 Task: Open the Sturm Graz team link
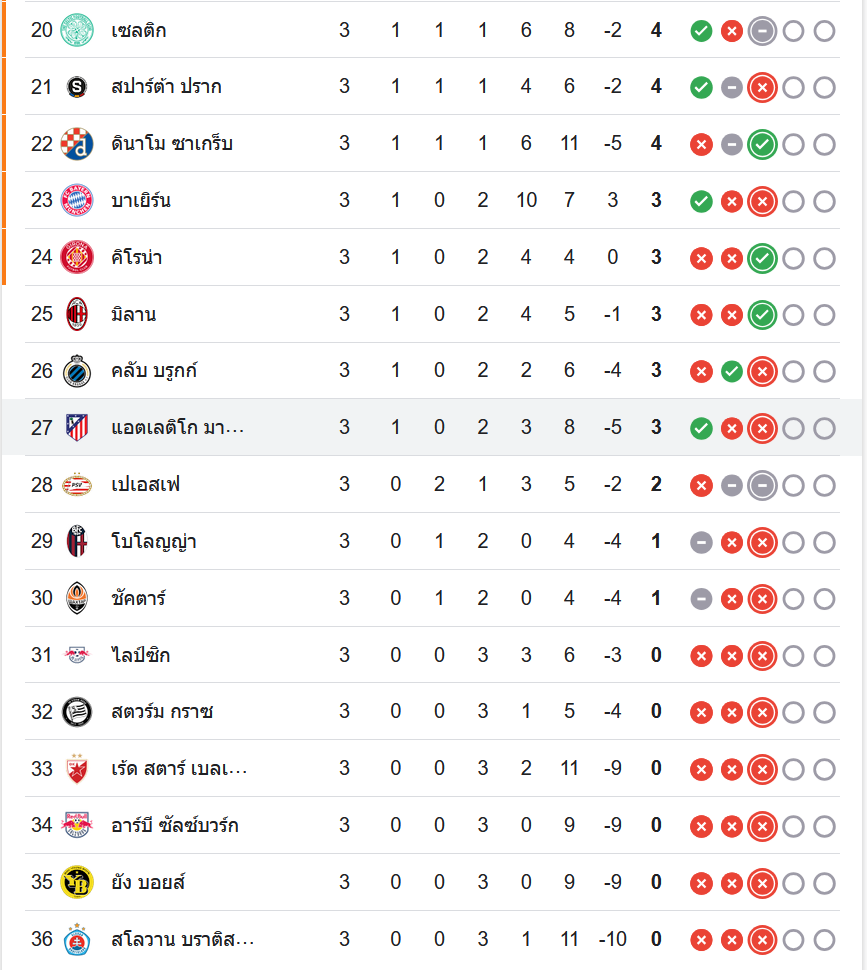pyautogui.click(x=162, y=712)
